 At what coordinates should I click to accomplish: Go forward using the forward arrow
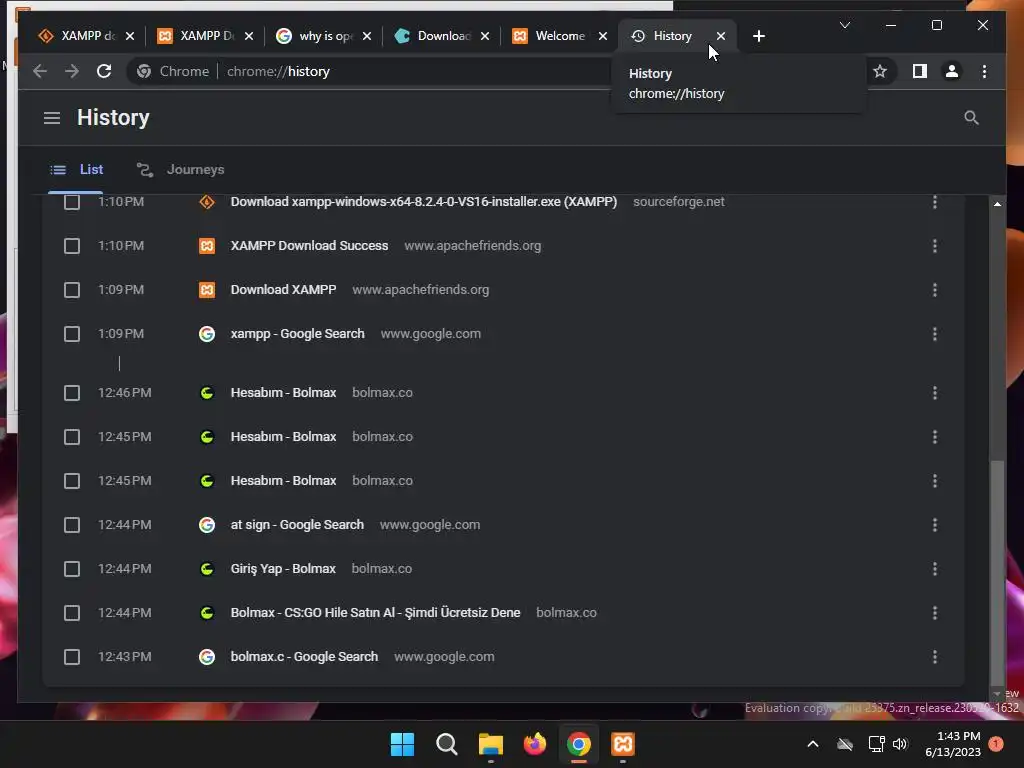point(72,71)
